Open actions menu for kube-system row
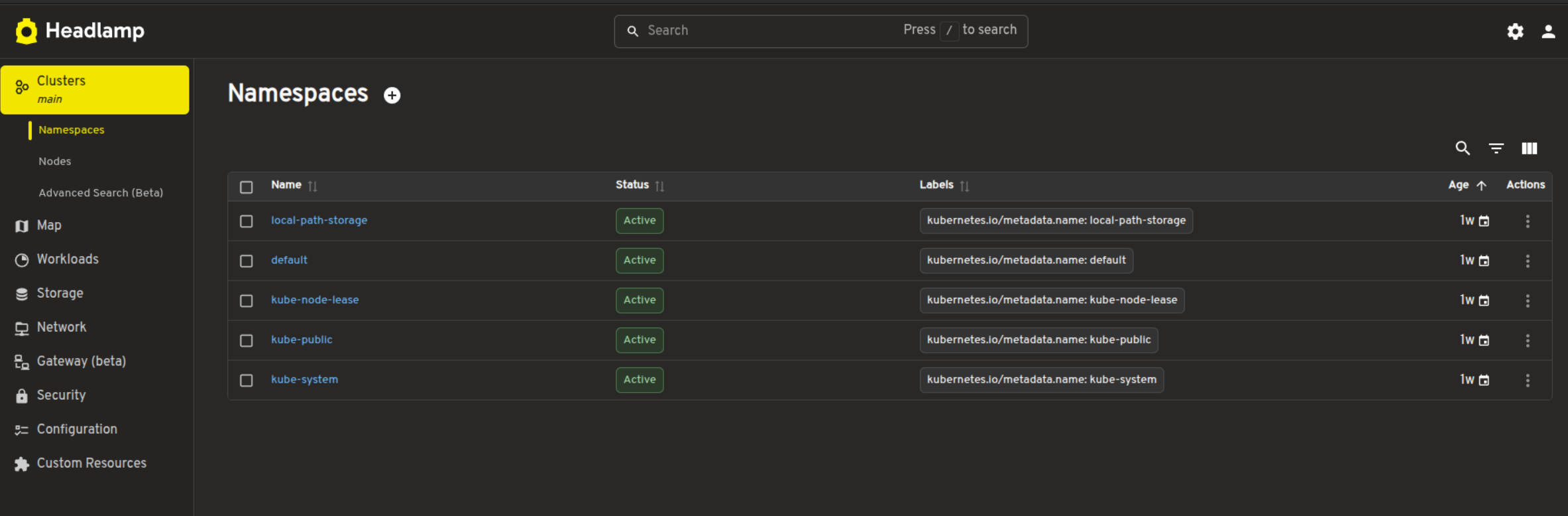This screenshot has height=516, width=1568. click(x=1528, y=380)
